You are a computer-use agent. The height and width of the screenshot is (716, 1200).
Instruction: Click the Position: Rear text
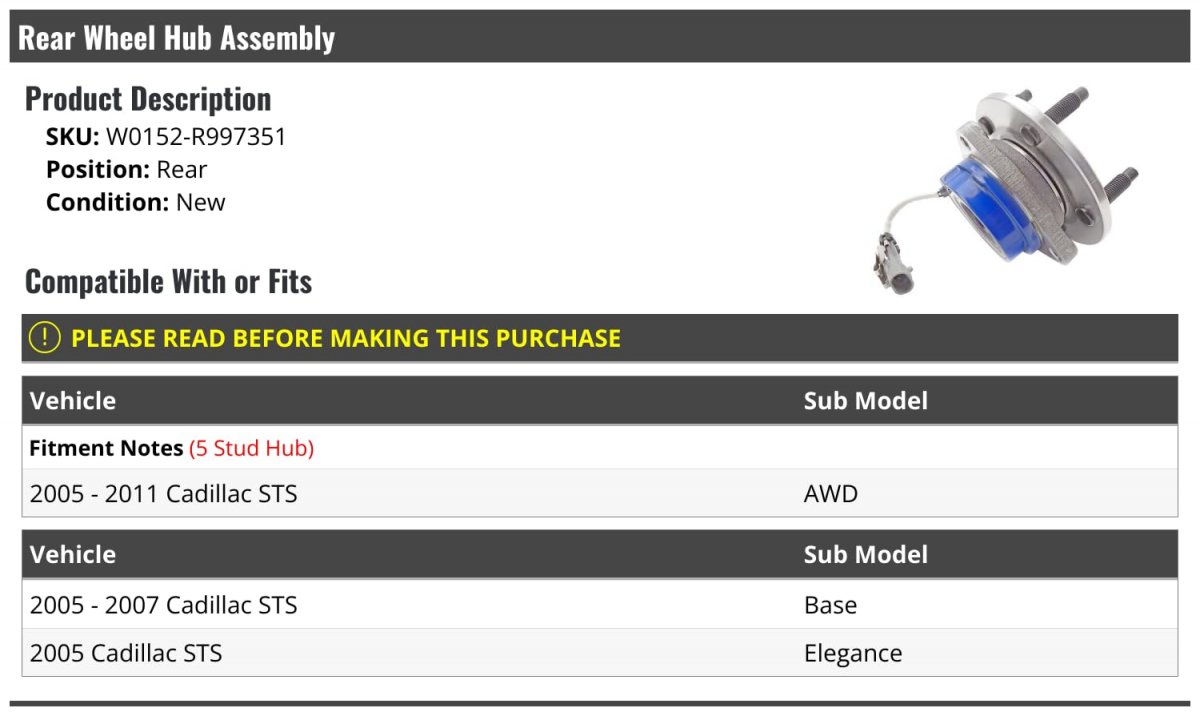127,170
